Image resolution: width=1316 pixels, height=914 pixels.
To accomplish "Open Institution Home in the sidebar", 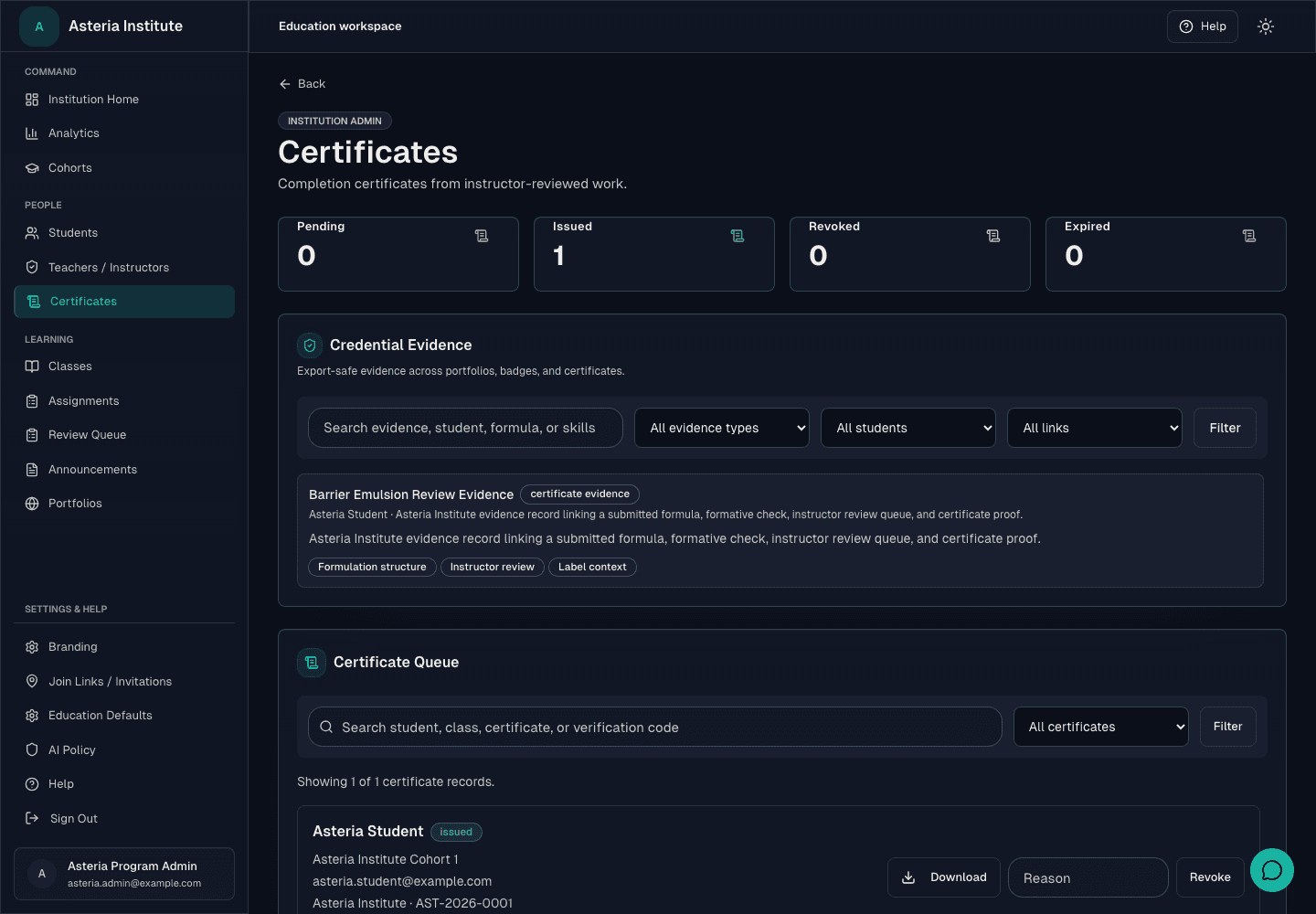I will pyautogui.click(x=124, y=99).
